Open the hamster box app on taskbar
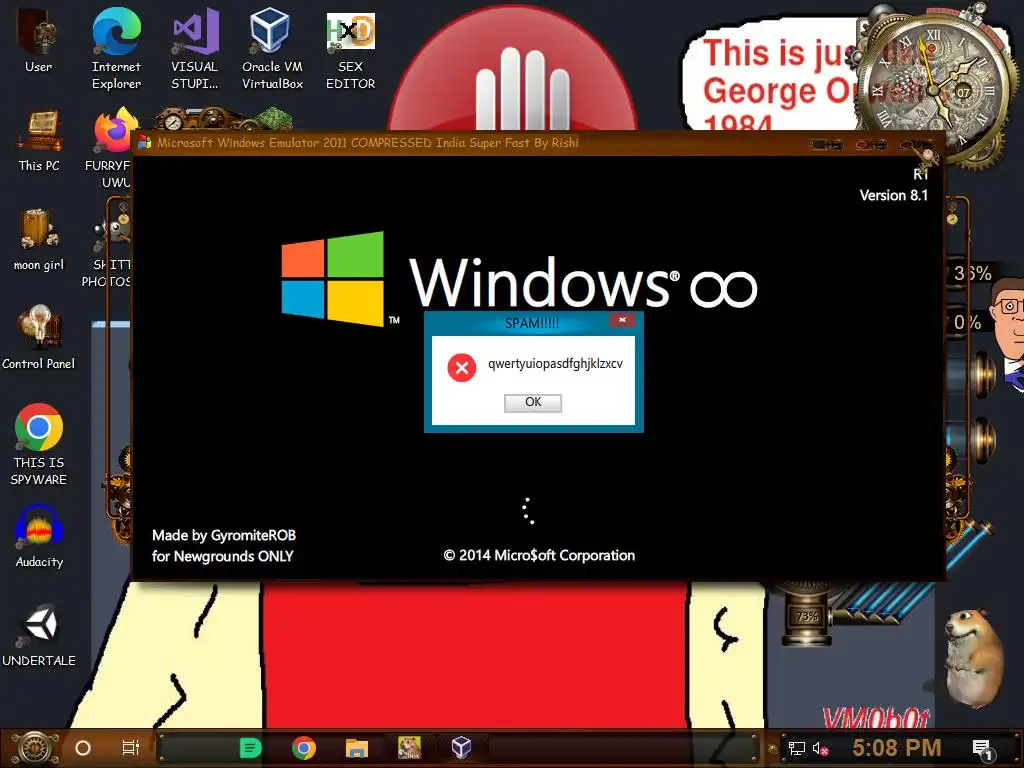 point(409,748)
